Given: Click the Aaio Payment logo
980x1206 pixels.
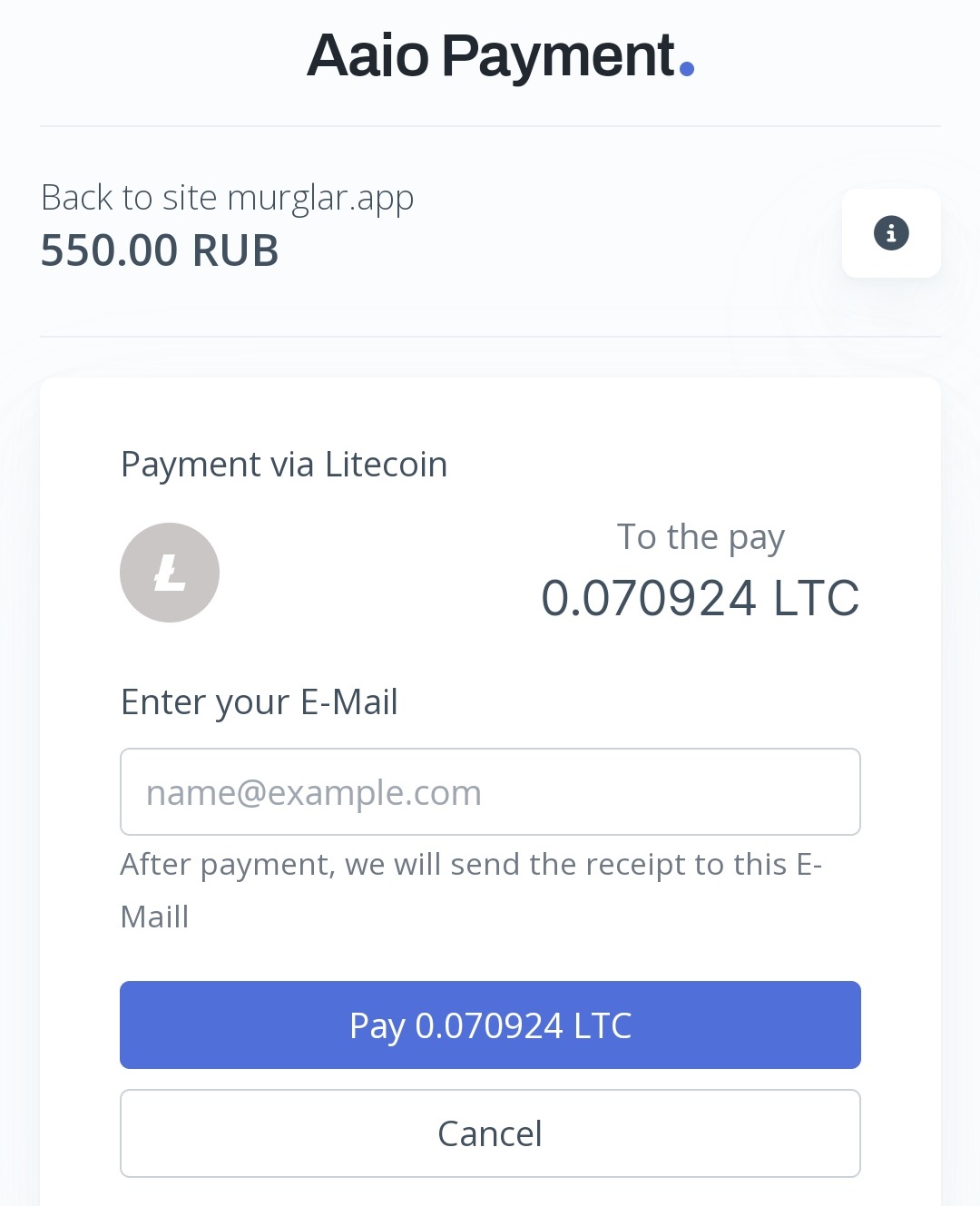Looking at the screenshot, I should pyautogui.click(x=501, y=56).
